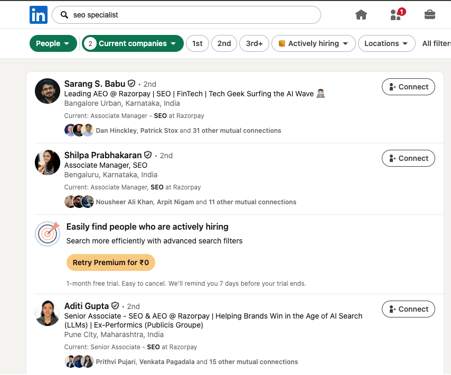Open the LinkedIn logo home link

pyautogui.click(x=38, y=15)
